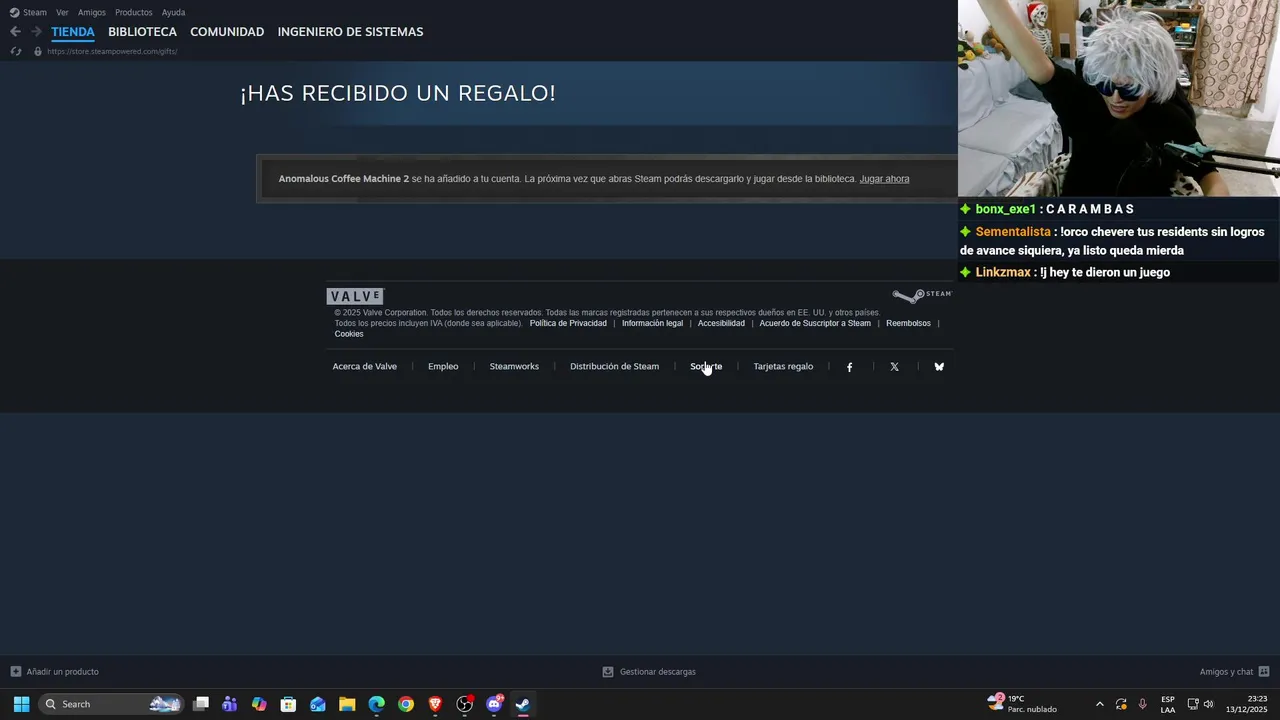Open Valve's Facebook page icon
This screenshot has height=720, width=1280.
(x=850, y=367)
